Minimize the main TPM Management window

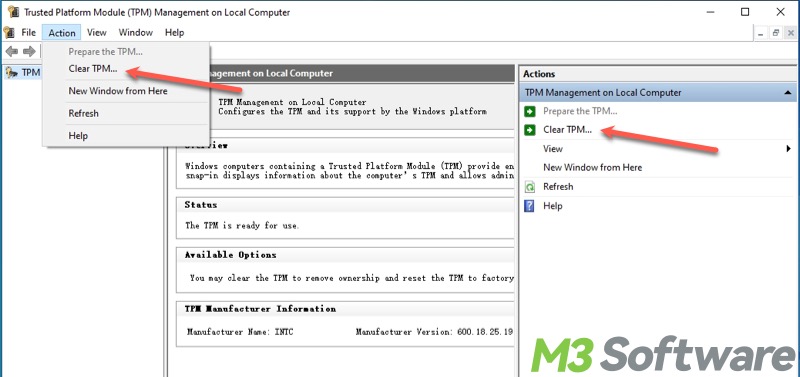click(710, 12)
